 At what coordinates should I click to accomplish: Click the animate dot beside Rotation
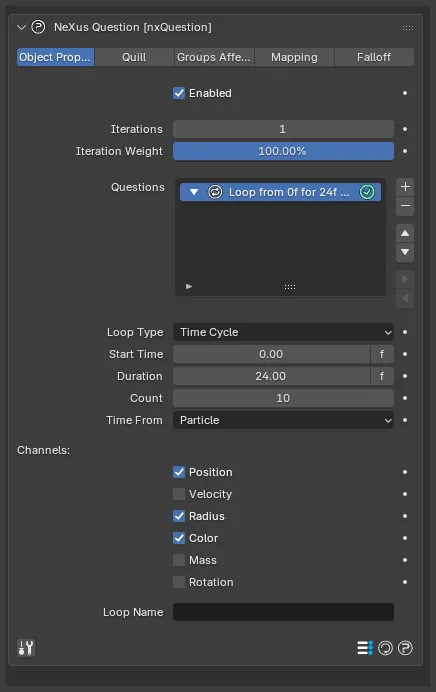point(405,583)
